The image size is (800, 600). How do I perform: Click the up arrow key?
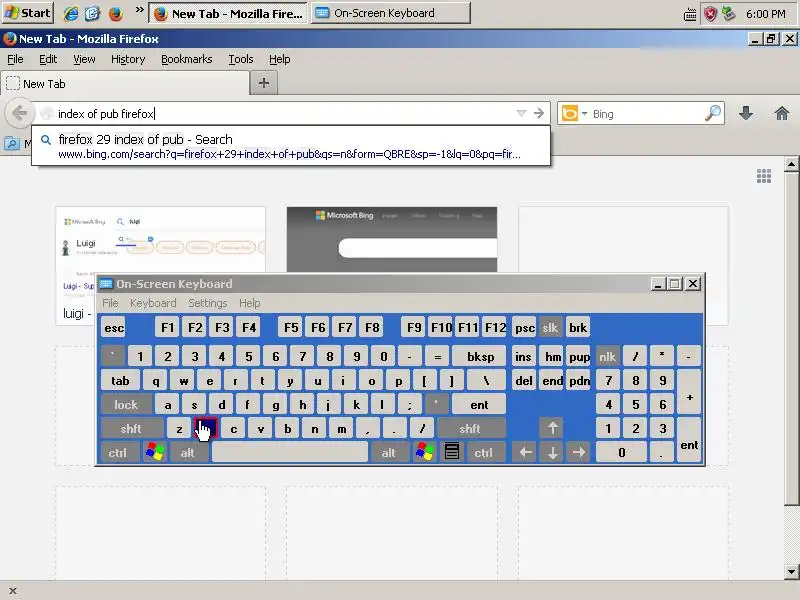click(553, 429)
